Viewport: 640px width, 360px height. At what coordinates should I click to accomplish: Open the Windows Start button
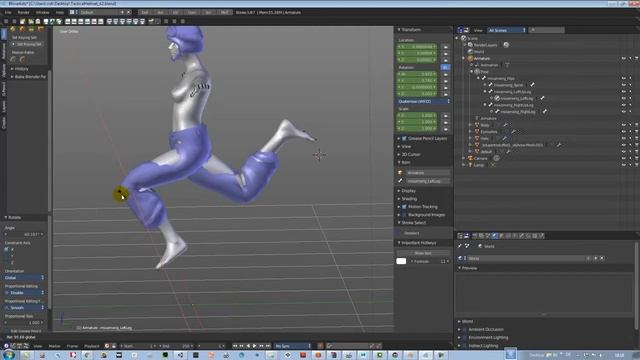(9, 355)
